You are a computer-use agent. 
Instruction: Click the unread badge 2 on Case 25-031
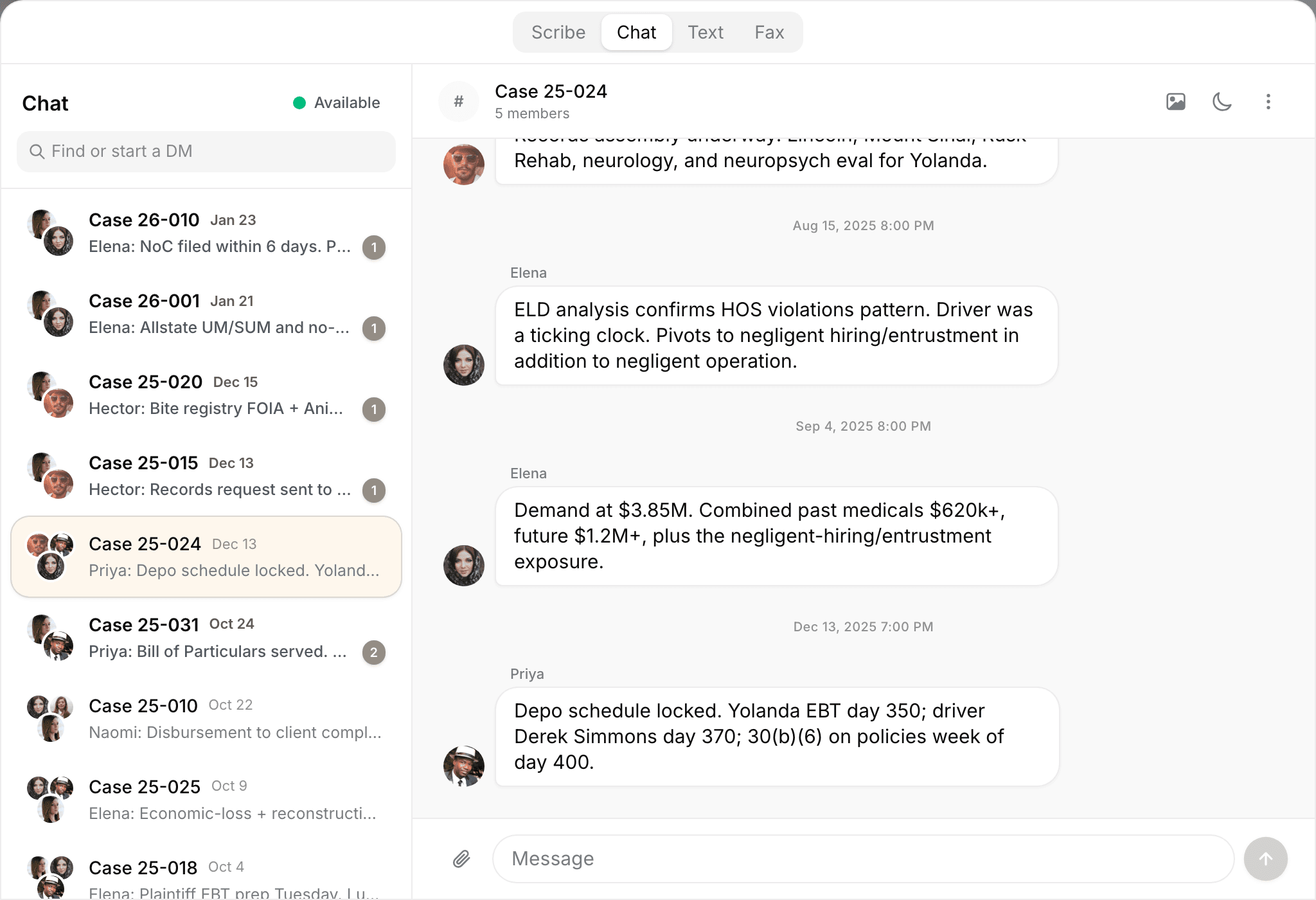pyautogui.click(x=374, y=652)
